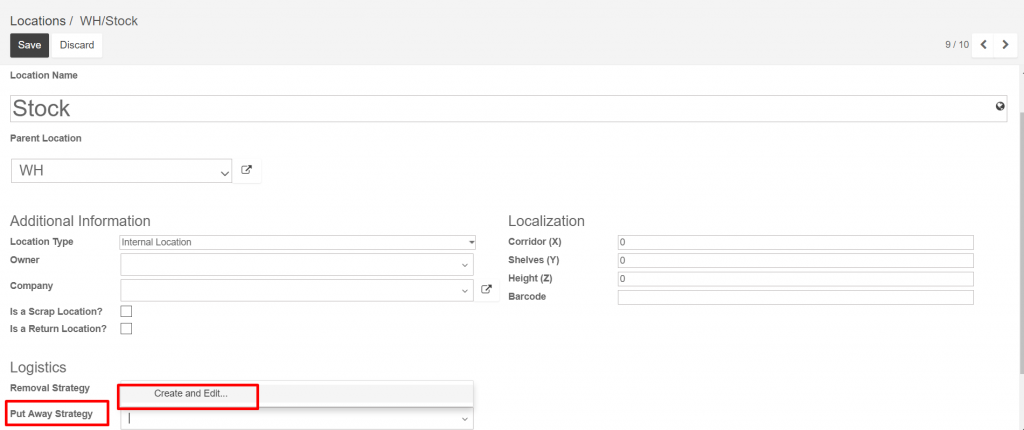Discard the changes
The width and height of the screenshot is (1024, 430).
click(77, 45)
